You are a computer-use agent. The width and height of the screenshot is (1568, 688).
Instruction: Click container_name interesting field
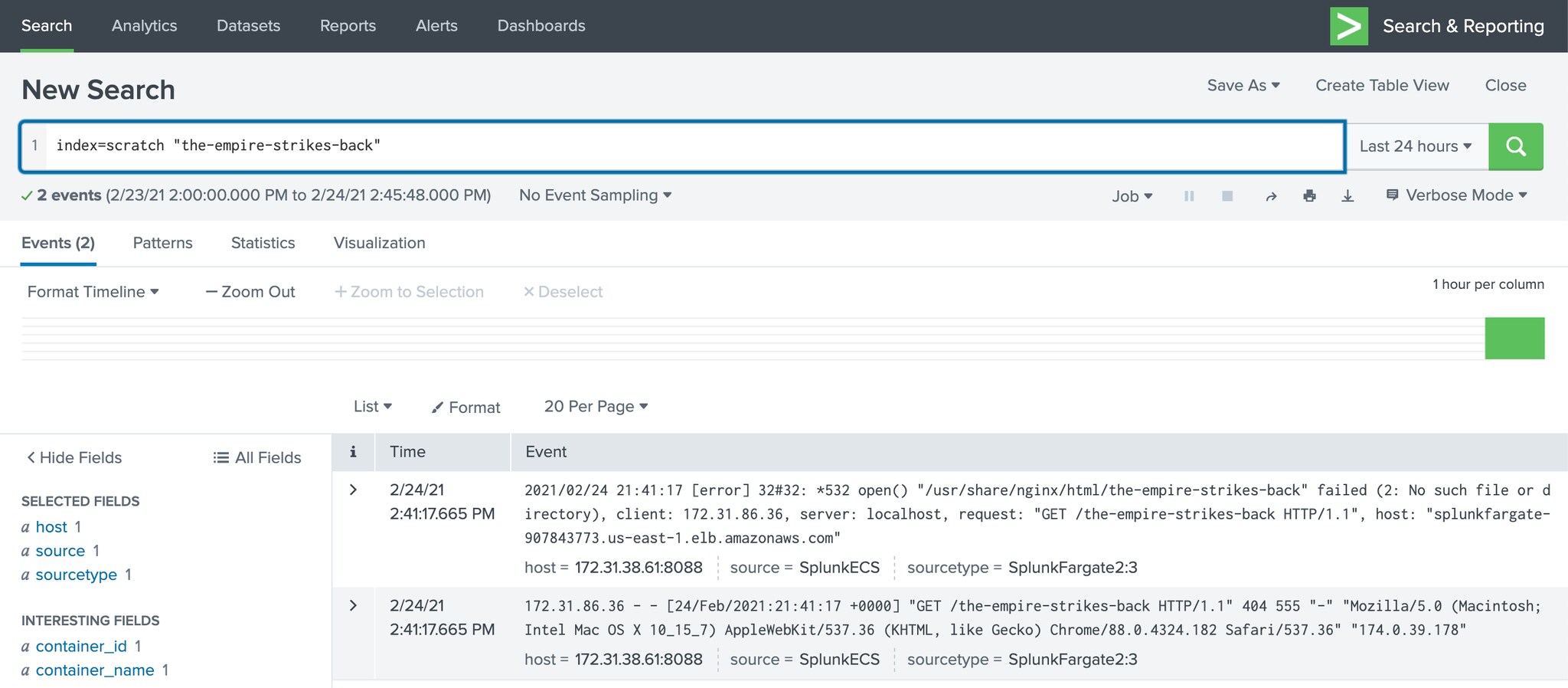click(x=95, y=670)
